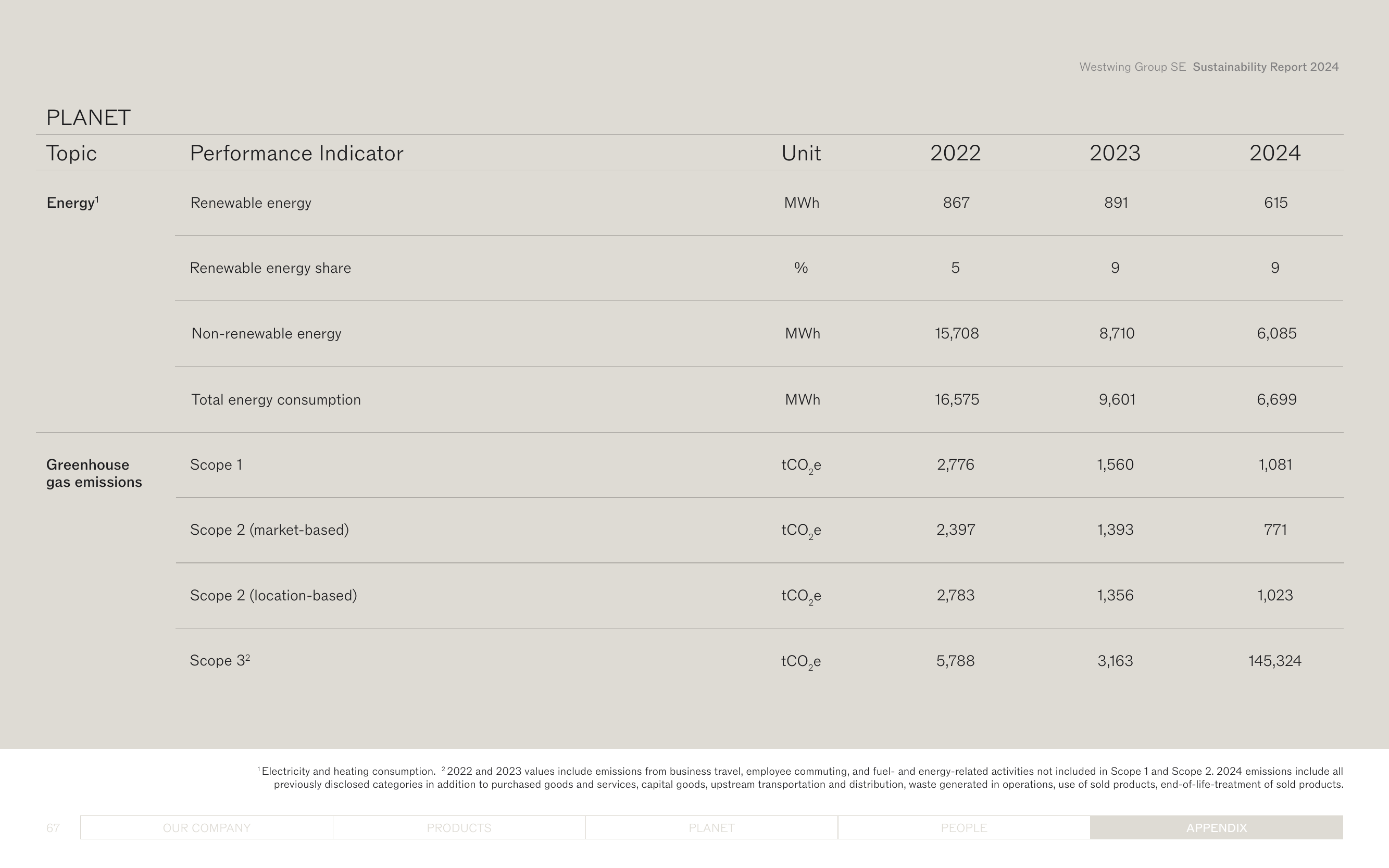Select the 2,397 market-based value

click(956, 530)
